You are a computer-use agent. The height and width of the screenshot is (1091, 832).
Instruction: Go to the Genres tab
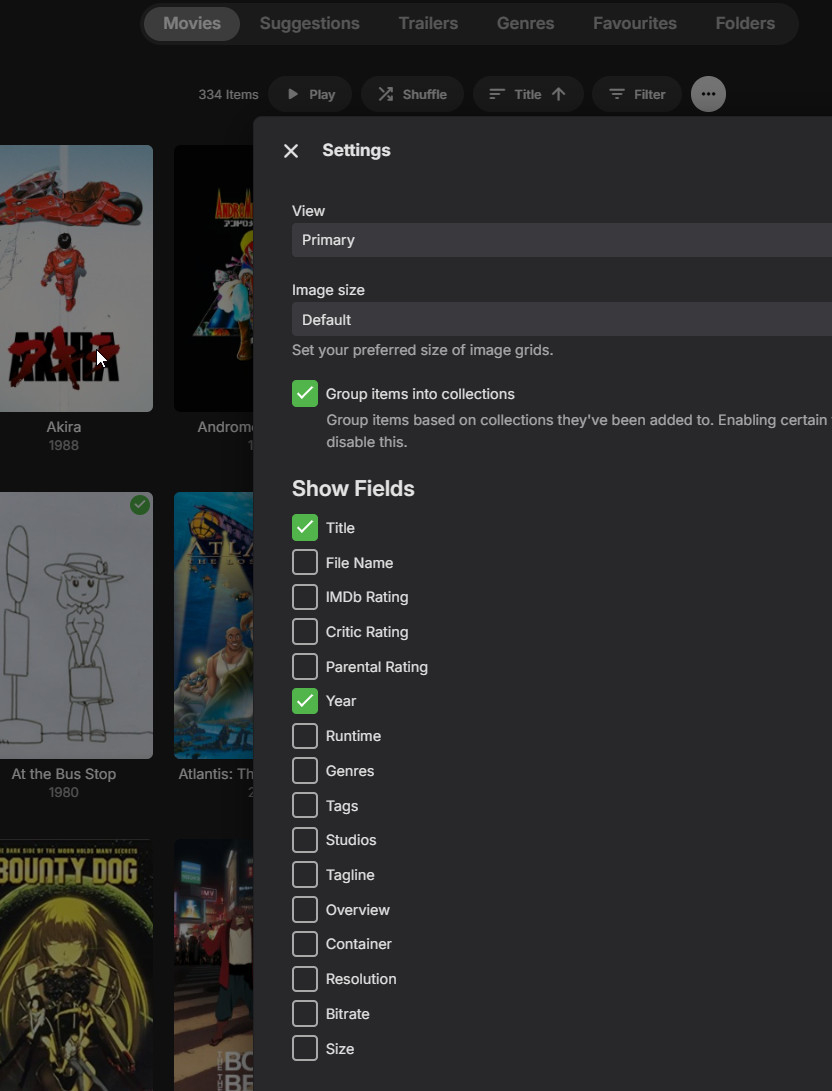(525, 23)
